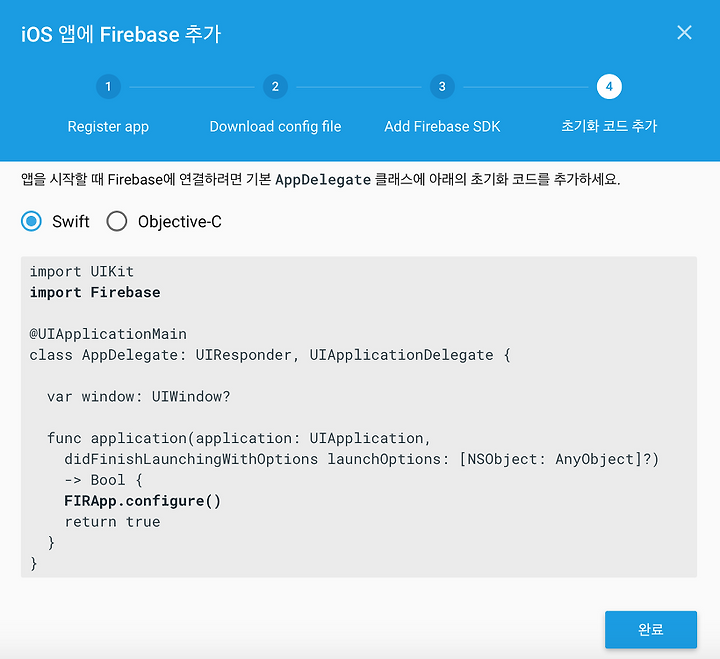720x659 pixels.
Task: Click the 'FIRApp.configure()' code line
Action: tap(142, 501)
